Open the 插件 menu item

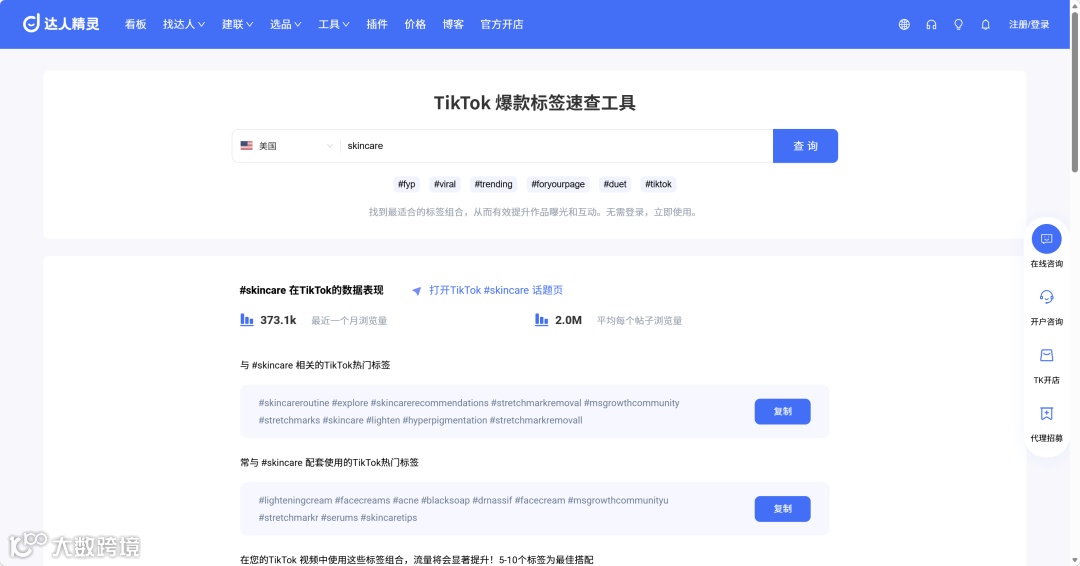pyautogui.click(x=377, y=24)
